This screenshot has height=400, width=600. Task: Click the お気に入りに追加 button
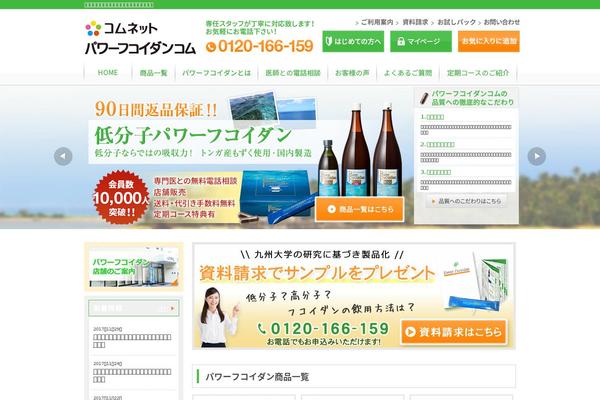coord(489,41)
